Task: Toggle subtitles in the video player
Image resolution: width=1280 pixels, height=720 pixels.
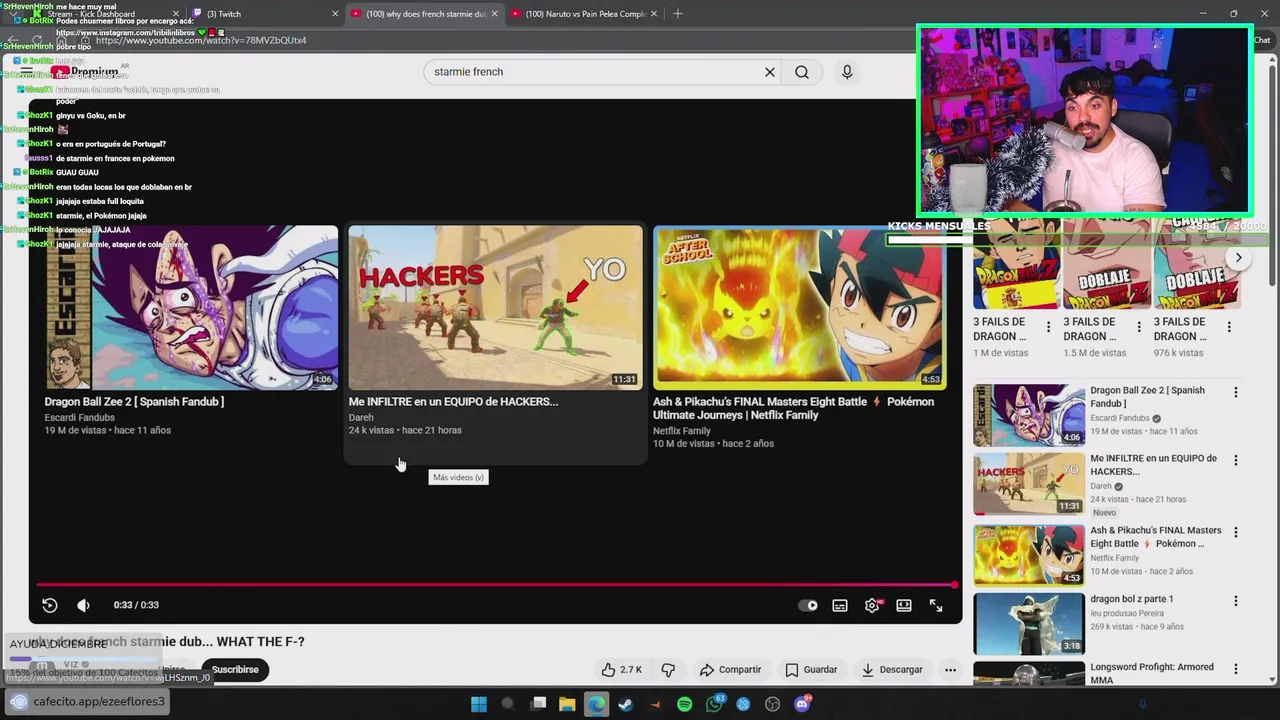Action: point(840,605)
